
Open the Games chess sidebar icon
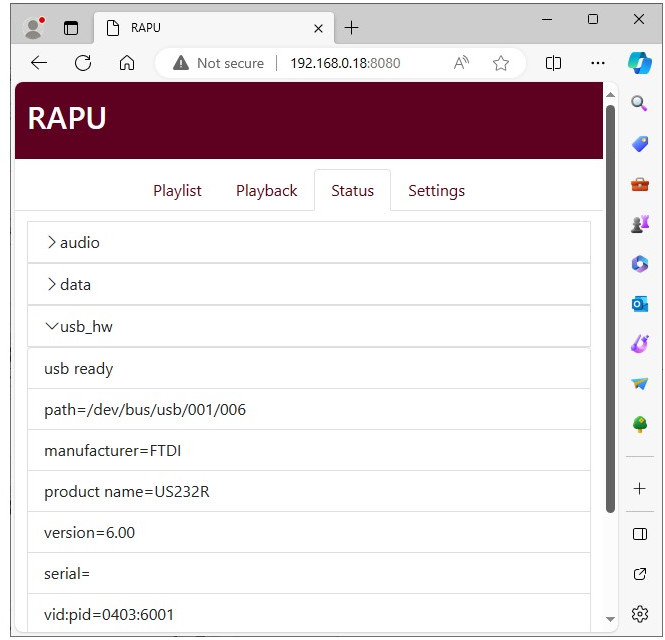click(x=640, y=224)
